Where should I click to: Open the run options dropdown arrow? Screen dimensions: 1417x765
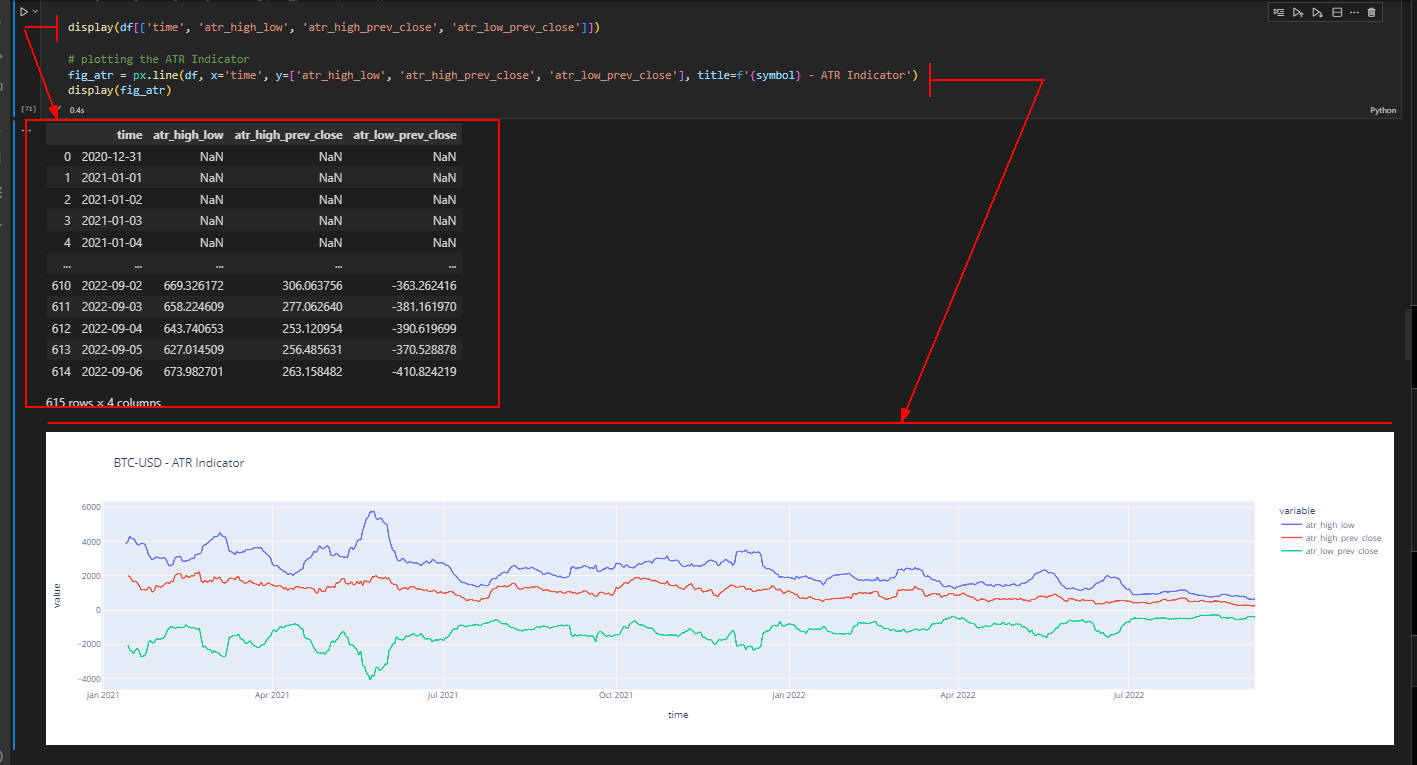[x=36, y=11]
